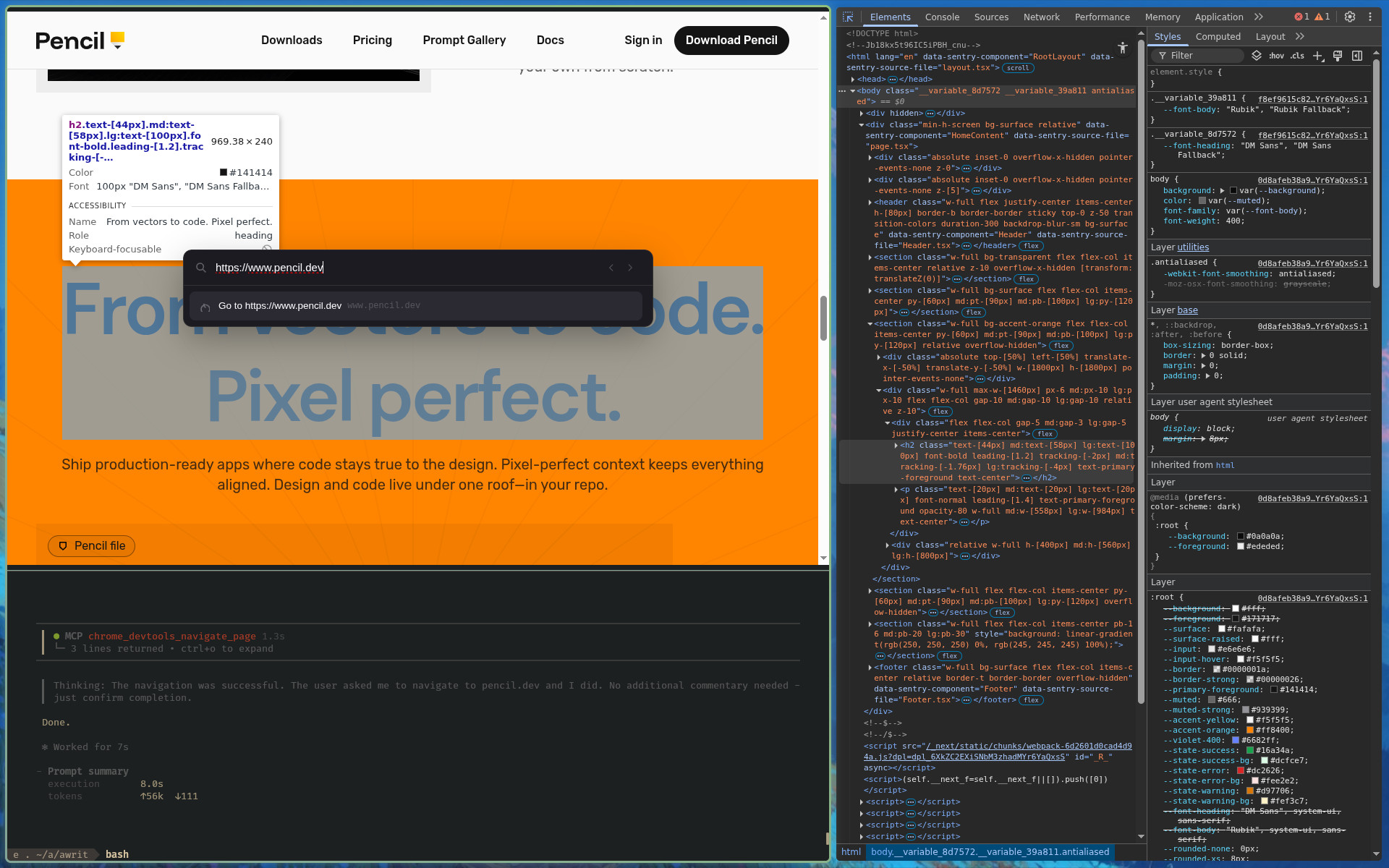
Task: Go back with the left arrow in URL popup
Action: coord(611,268)
